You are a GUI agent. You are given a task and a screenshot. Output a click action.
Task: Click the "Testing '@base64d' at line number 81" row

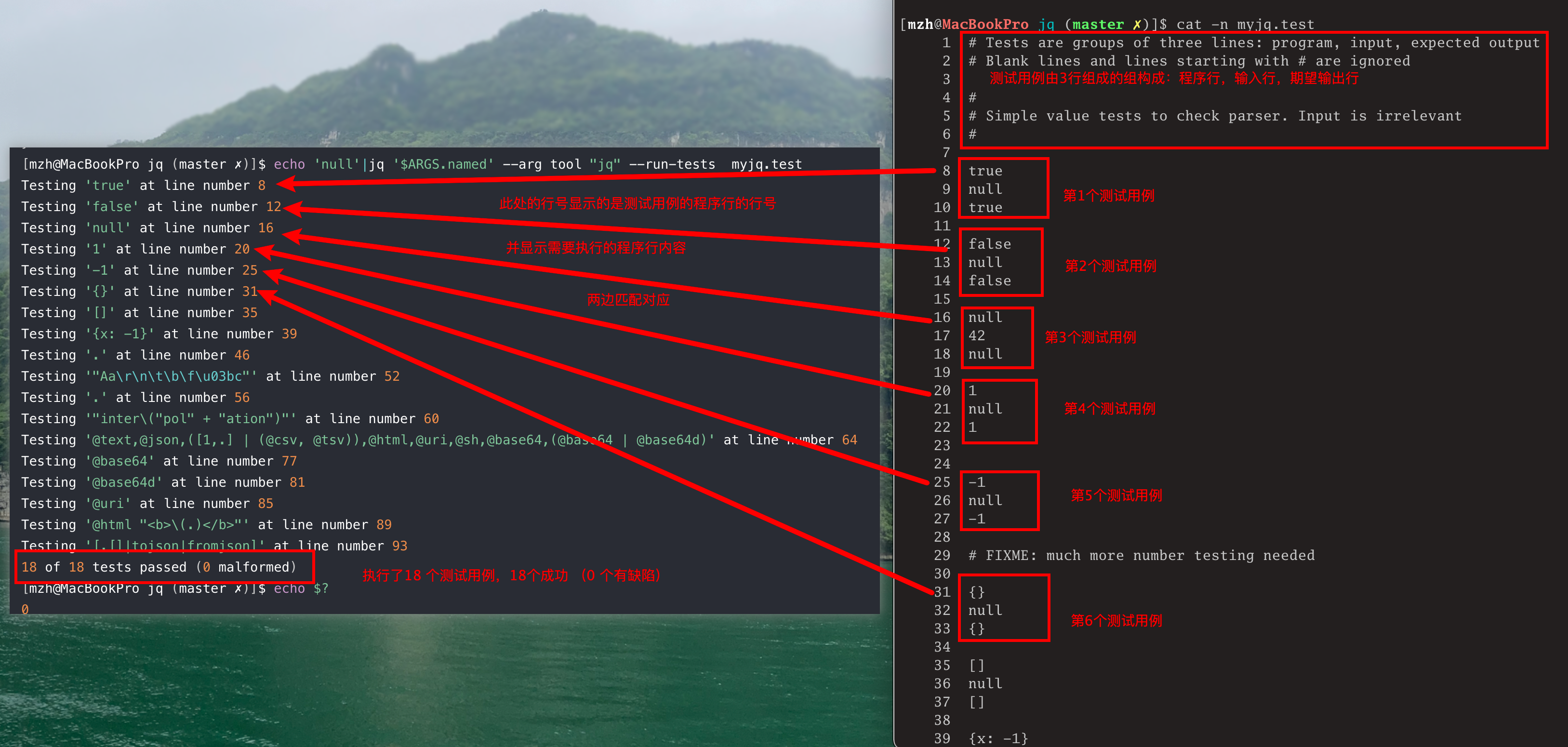tap(163, 482)
